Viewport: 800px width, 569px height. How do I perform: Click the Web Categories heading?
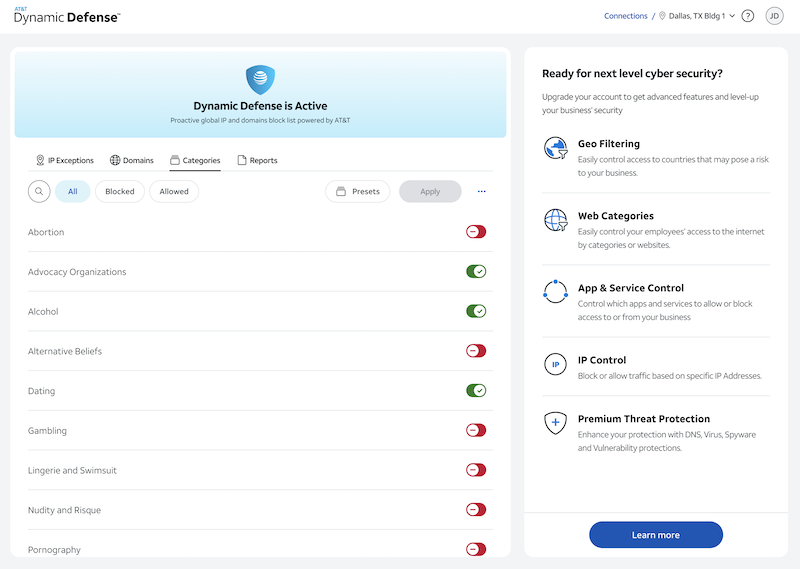(x=616, y=216)
